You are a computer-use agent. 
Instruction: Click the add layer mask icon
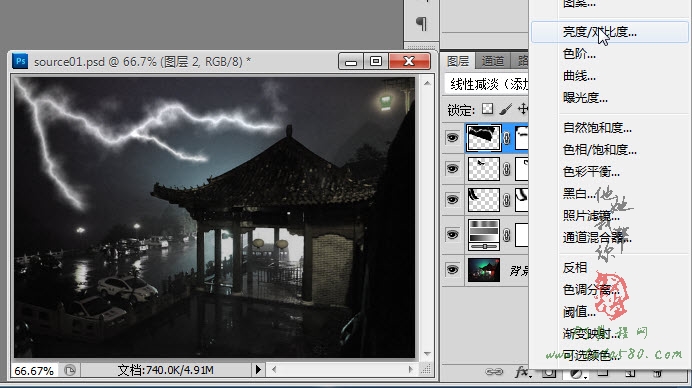(x=549, y=373)
